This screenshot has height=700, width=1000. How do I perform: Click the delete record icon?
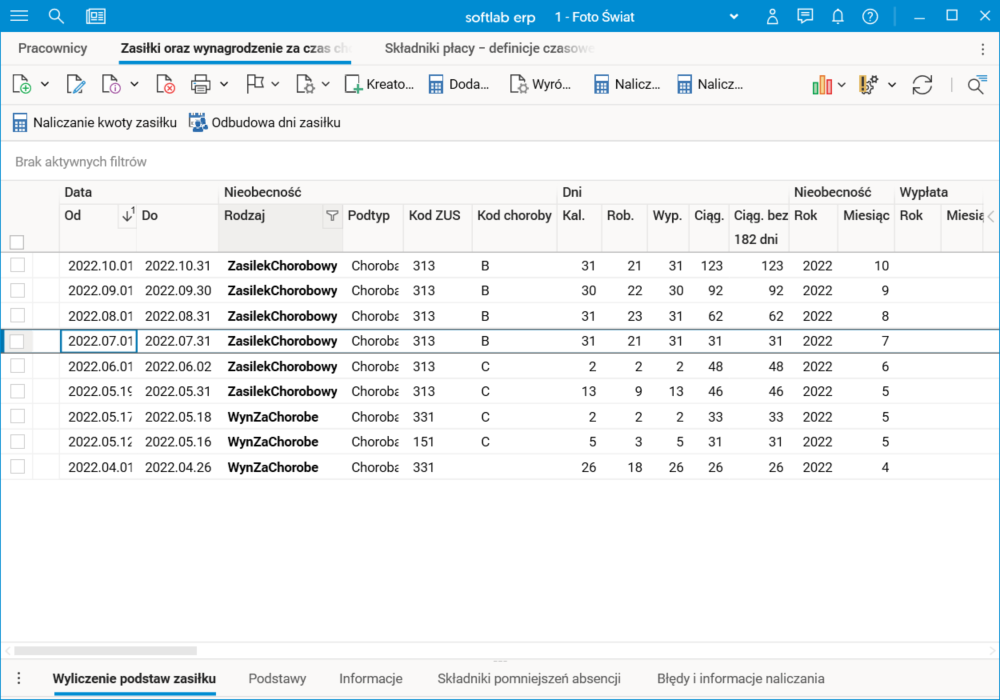coord(165,85)
